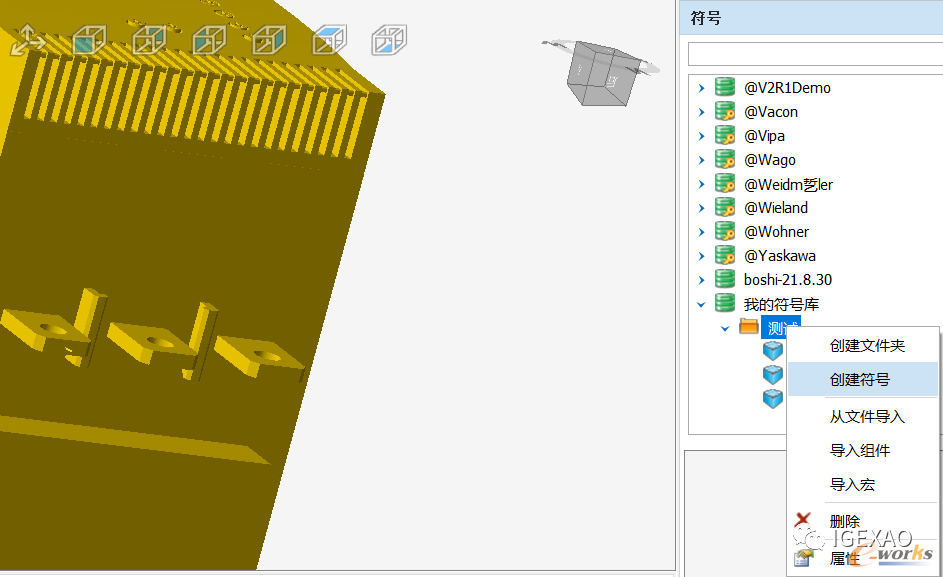Expand the @Yaskawa node
The width and height of the screenshot is (943, 577).
coord(701,256)
